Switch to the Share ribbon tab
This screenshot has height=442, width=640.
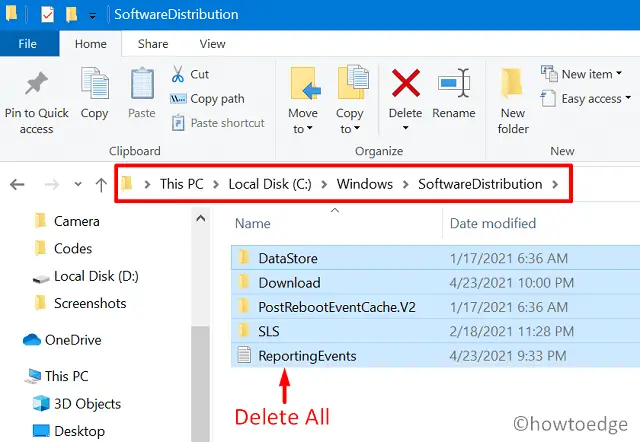tap(153, 44)
